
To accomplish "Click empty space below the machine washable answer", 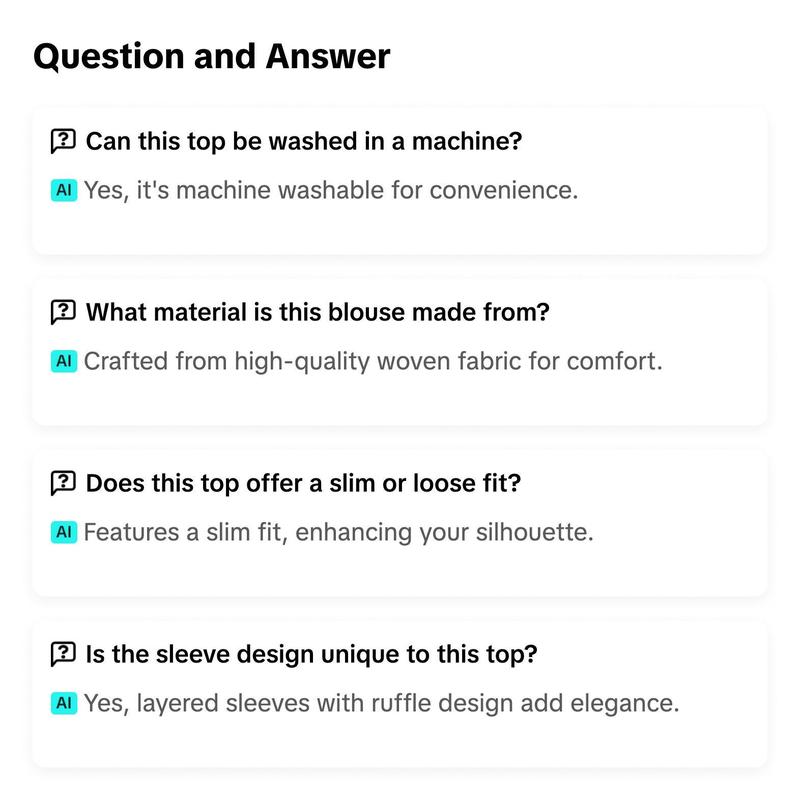I will 399,230.
